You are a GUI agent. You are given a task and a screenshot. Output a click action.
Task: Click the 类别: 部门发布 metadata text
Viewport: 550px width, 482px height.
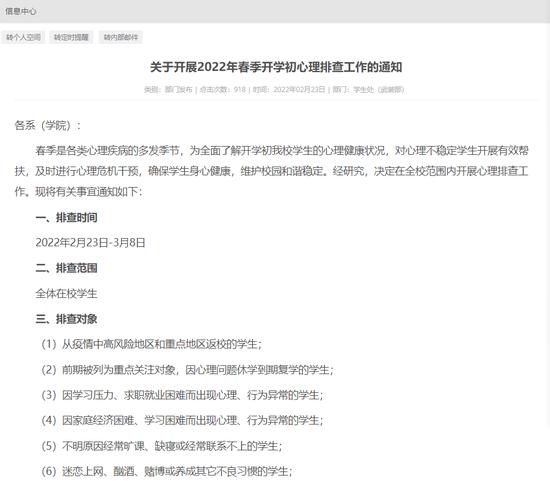(168, 89)
